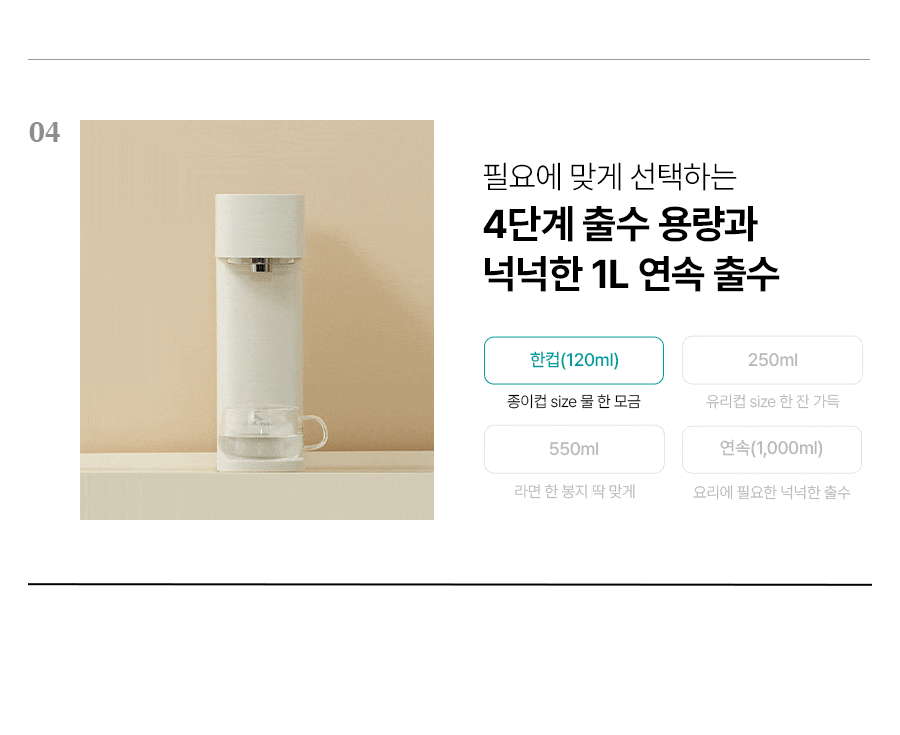Viewport: 900px width, 735px height.
Task: Choose the 250ml dispensing option
Action: click(772, 360)
